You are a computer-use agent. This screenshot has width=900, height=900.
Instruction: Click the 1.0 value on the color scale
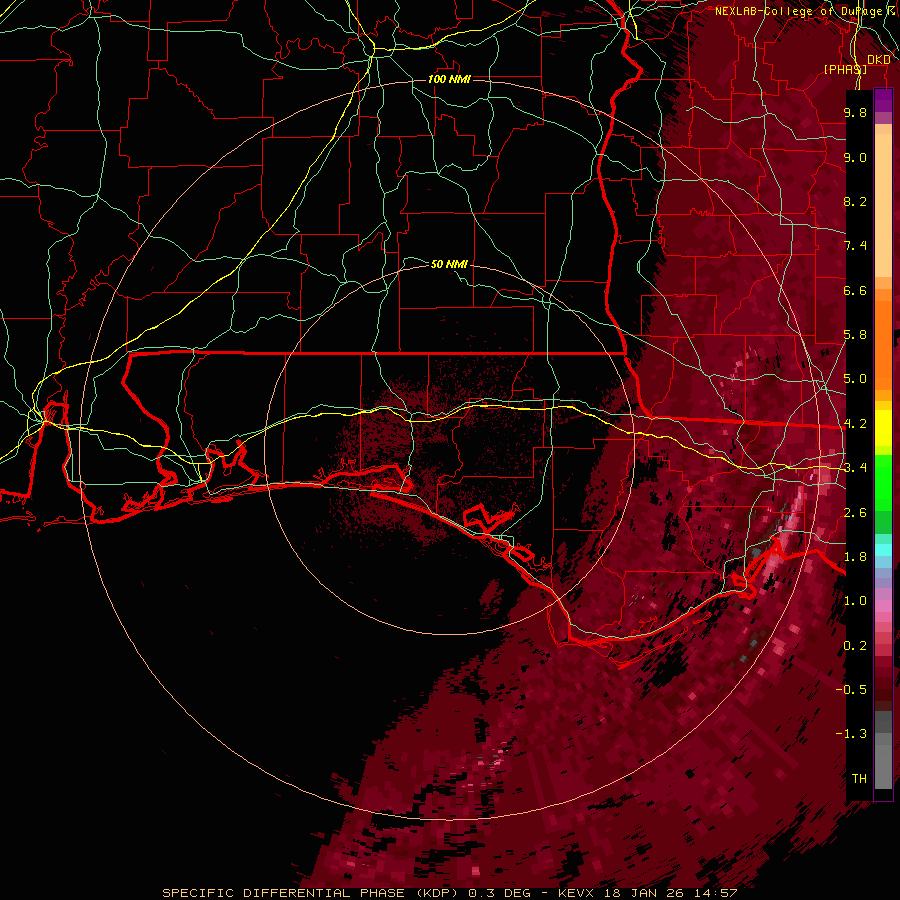855,601
